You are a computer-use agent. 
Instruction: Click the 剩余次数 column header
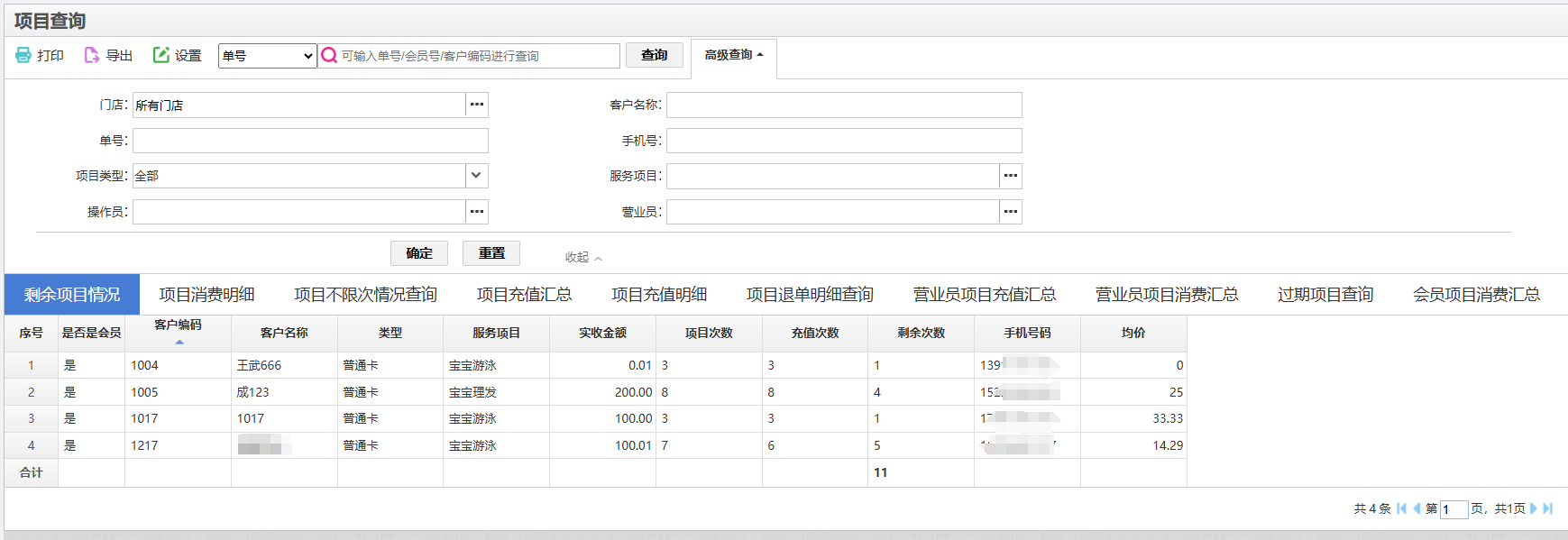point(921,333)
